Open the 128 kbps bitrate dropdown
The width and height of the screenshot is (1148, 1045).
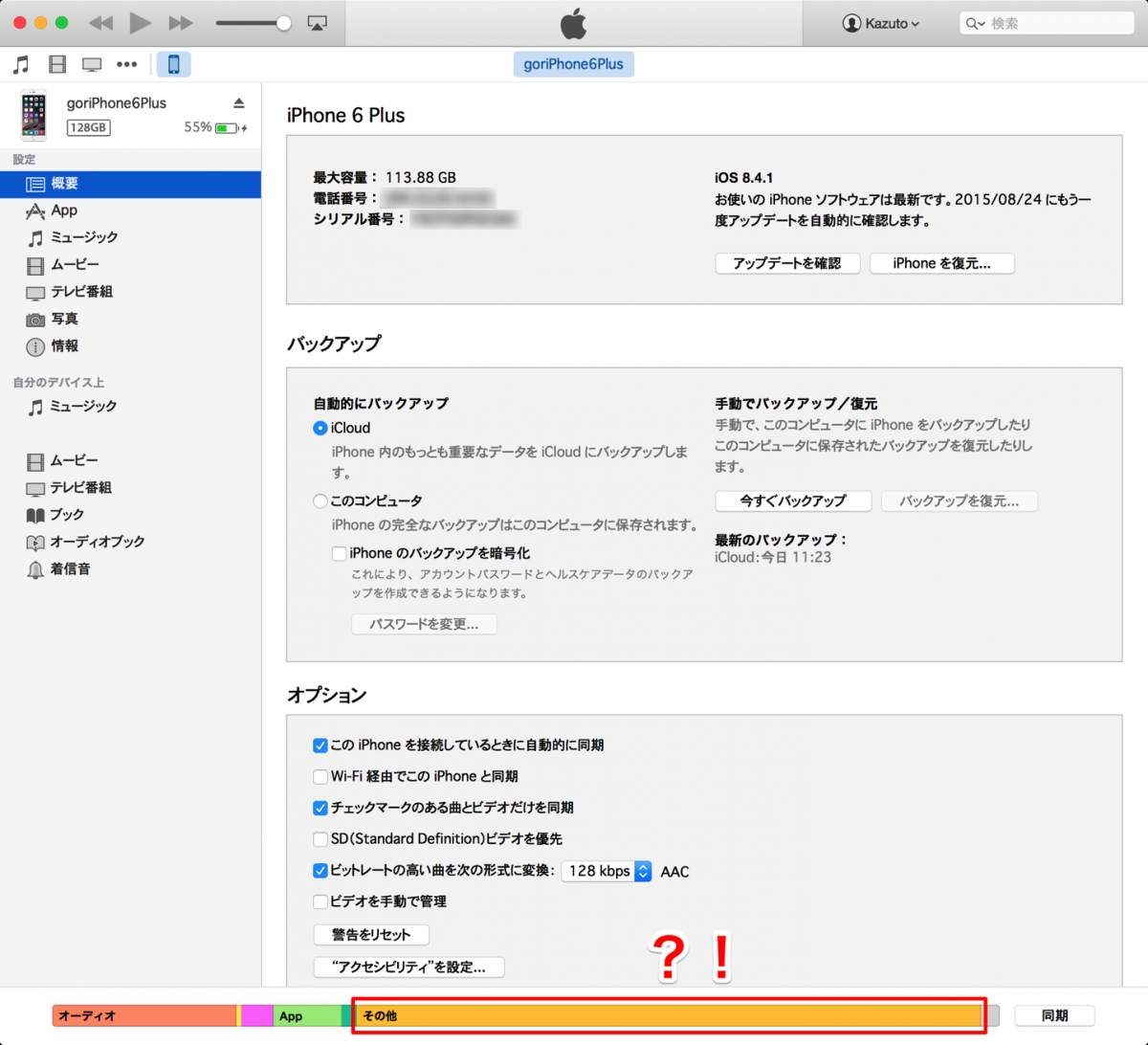[x=606, y=871]
